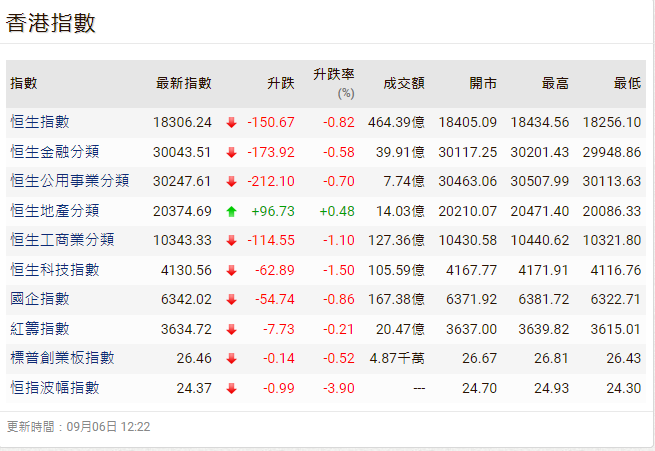Click the down arrow icon for 恒生金融分類

coord(231,152)
